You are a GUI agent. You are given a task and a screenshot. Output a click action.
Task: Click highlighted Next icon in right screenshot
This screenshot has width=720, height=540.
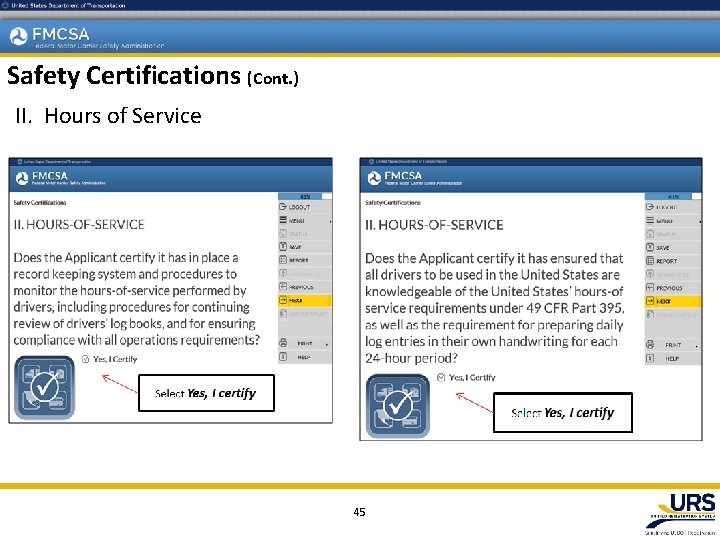pos(650,301)
